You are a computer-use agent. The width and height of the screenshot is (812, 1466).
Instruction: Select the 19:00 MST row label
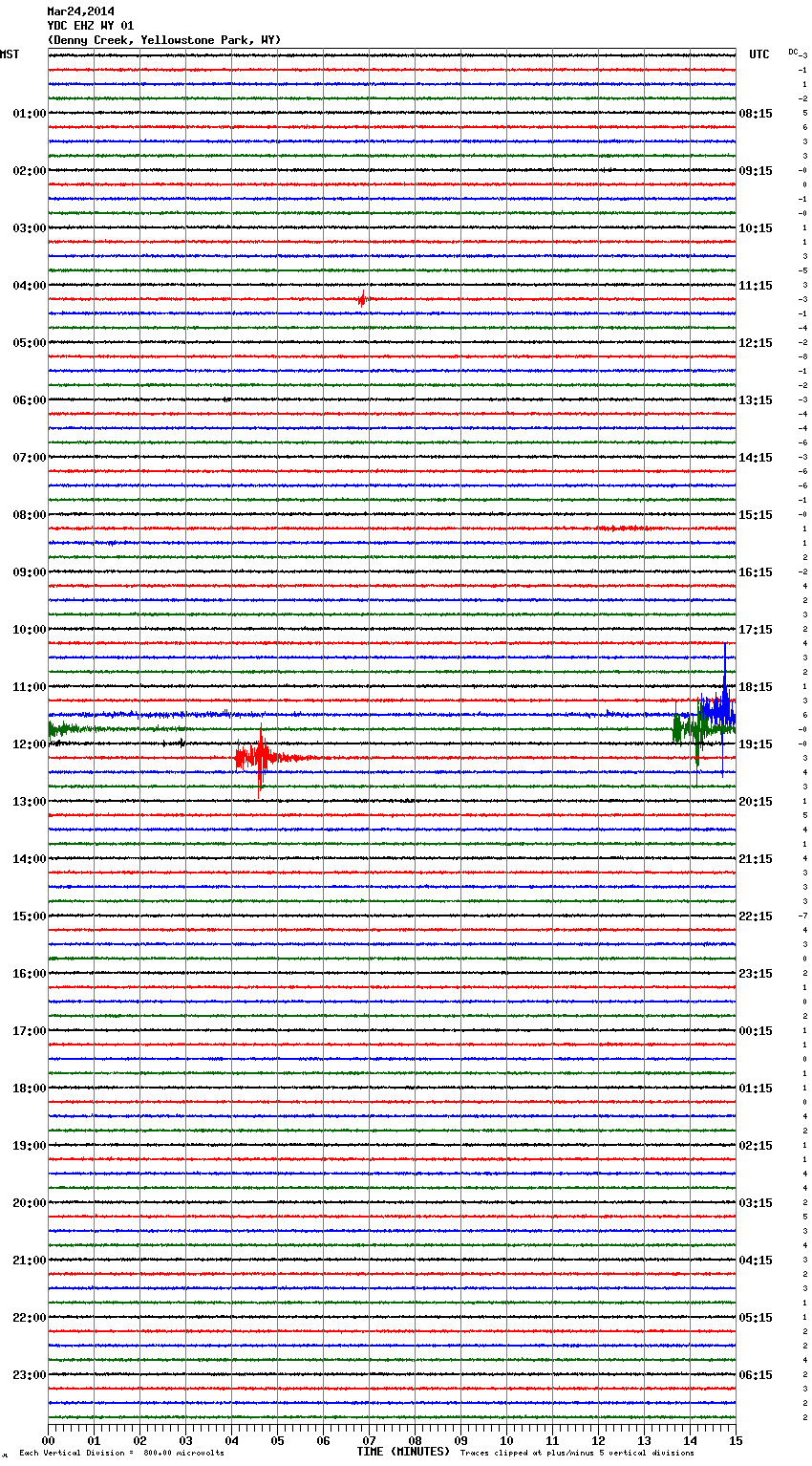coord(30,1146)
